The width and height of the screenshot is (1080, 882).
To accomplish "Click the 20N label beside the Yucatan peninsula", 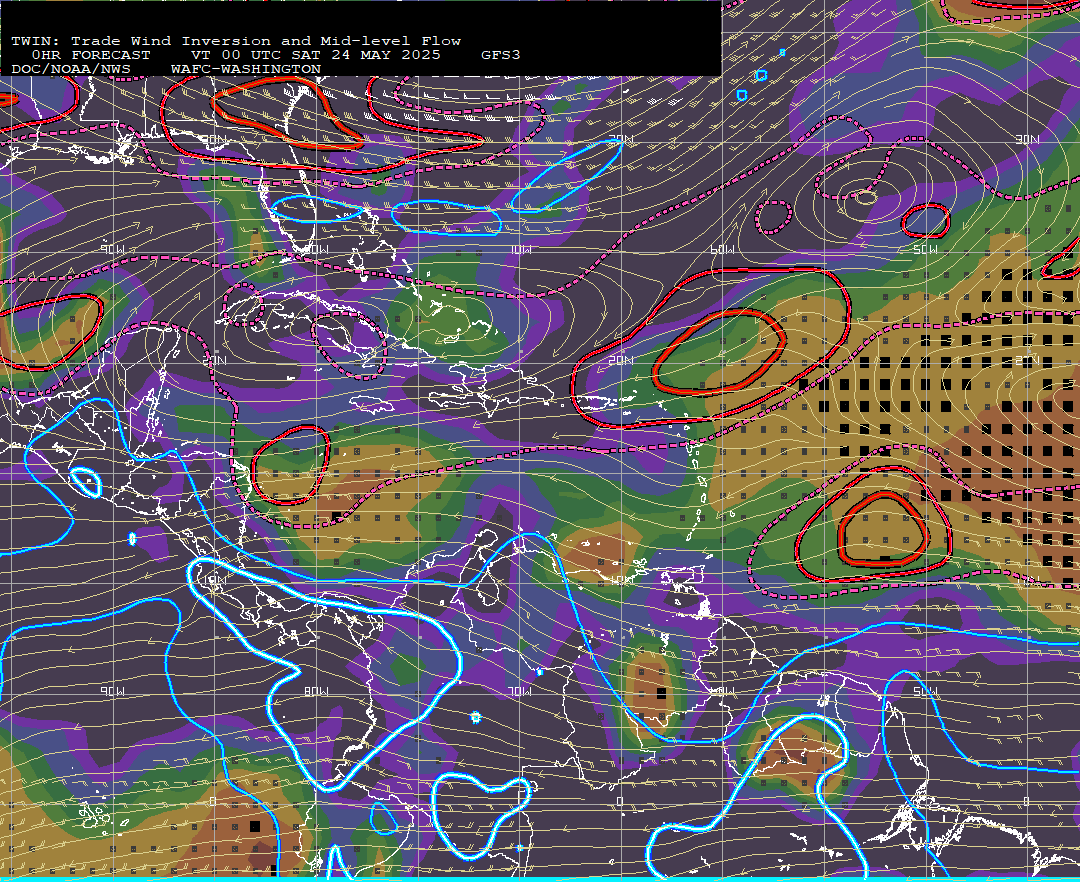I will coord(214,360).
